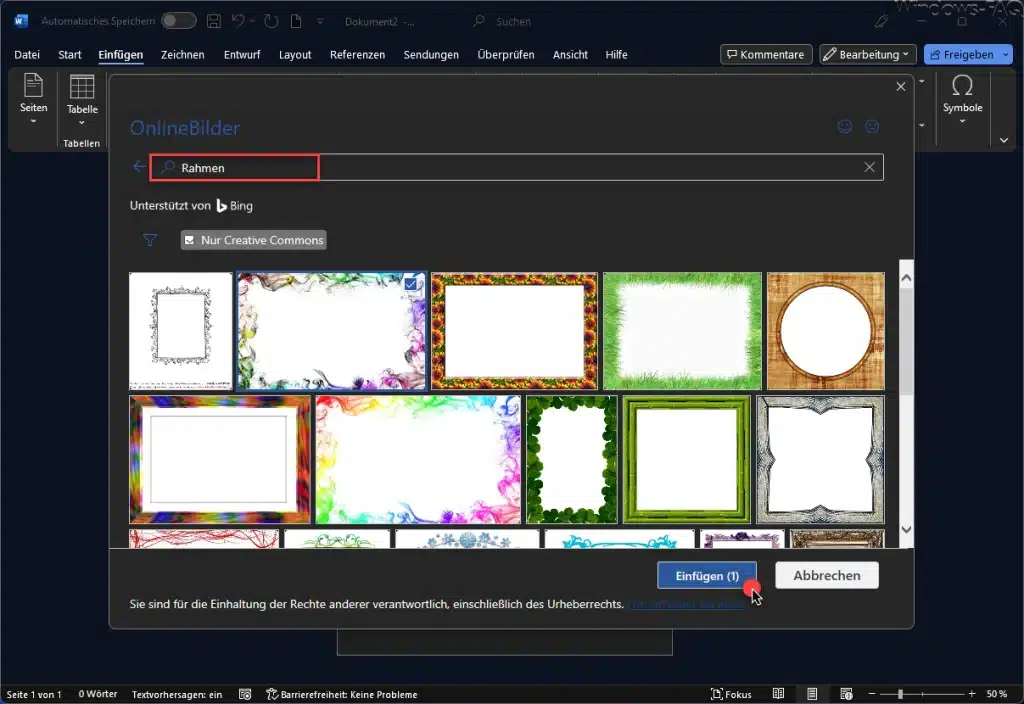Uncheck the selected colorful smoke frame checkbox
1024x704 pixels.
(x=411, y=283)
